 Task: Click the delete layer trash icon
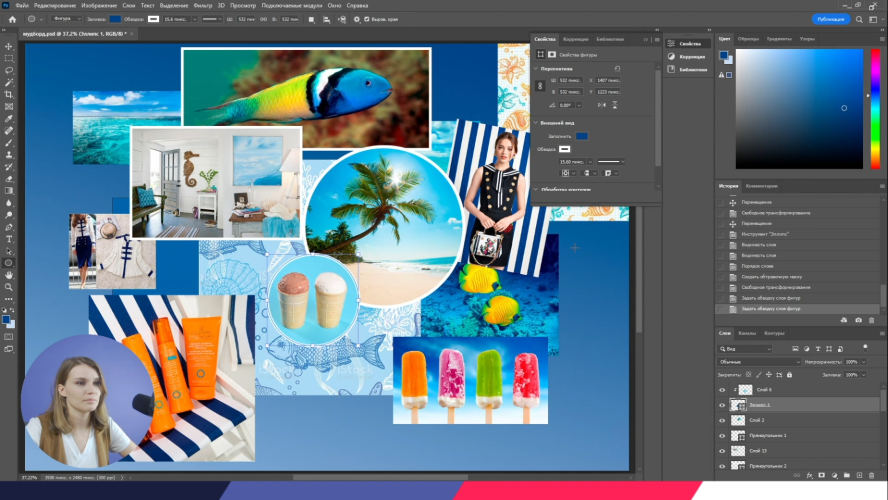tap(872, 476)
